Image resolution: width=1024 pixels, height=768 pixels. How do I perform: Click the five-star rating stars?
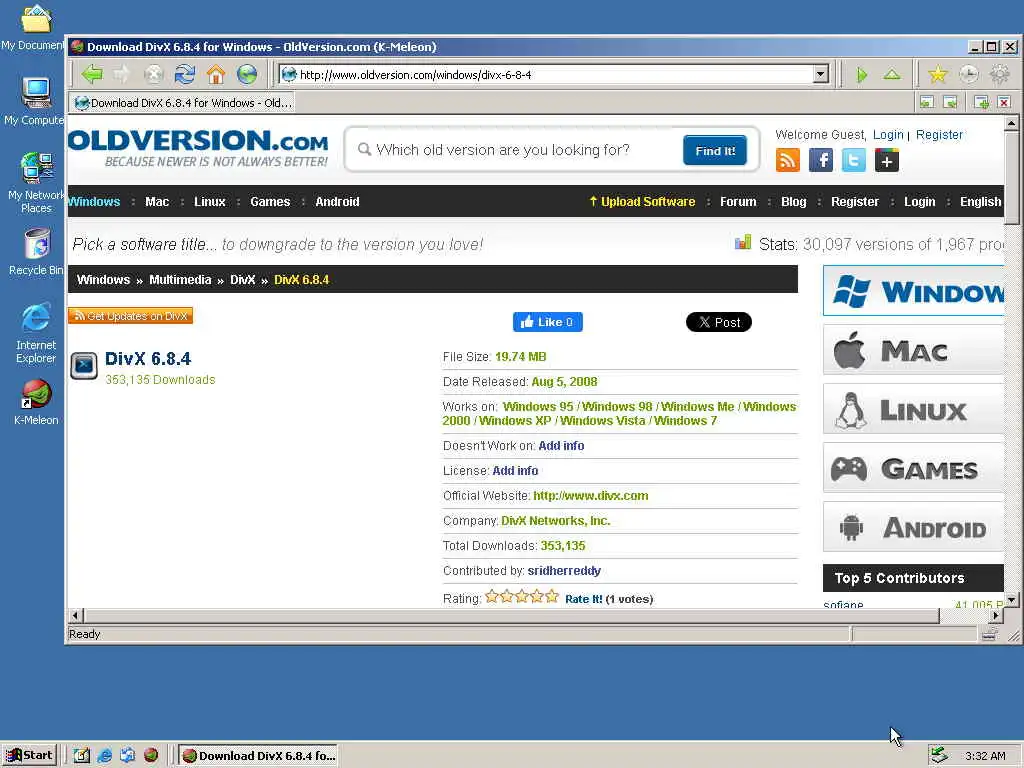click(522, 596)
